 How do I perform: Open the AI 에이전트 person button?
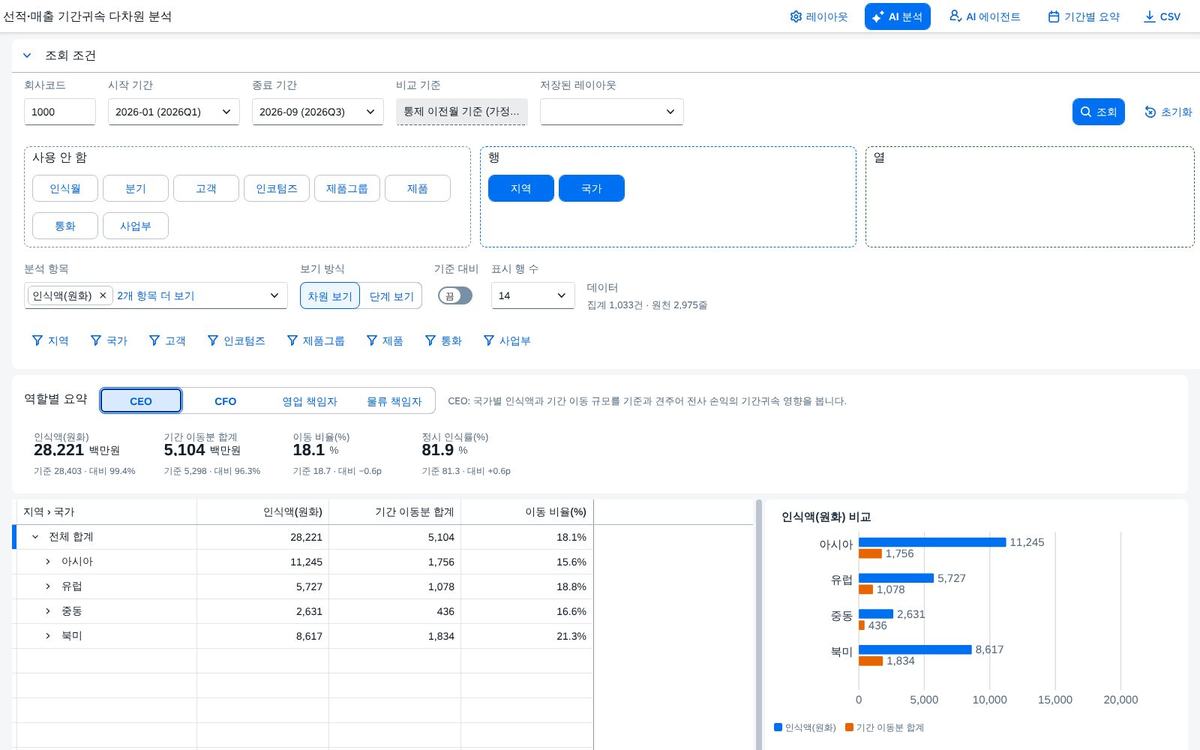coord(984,17)
